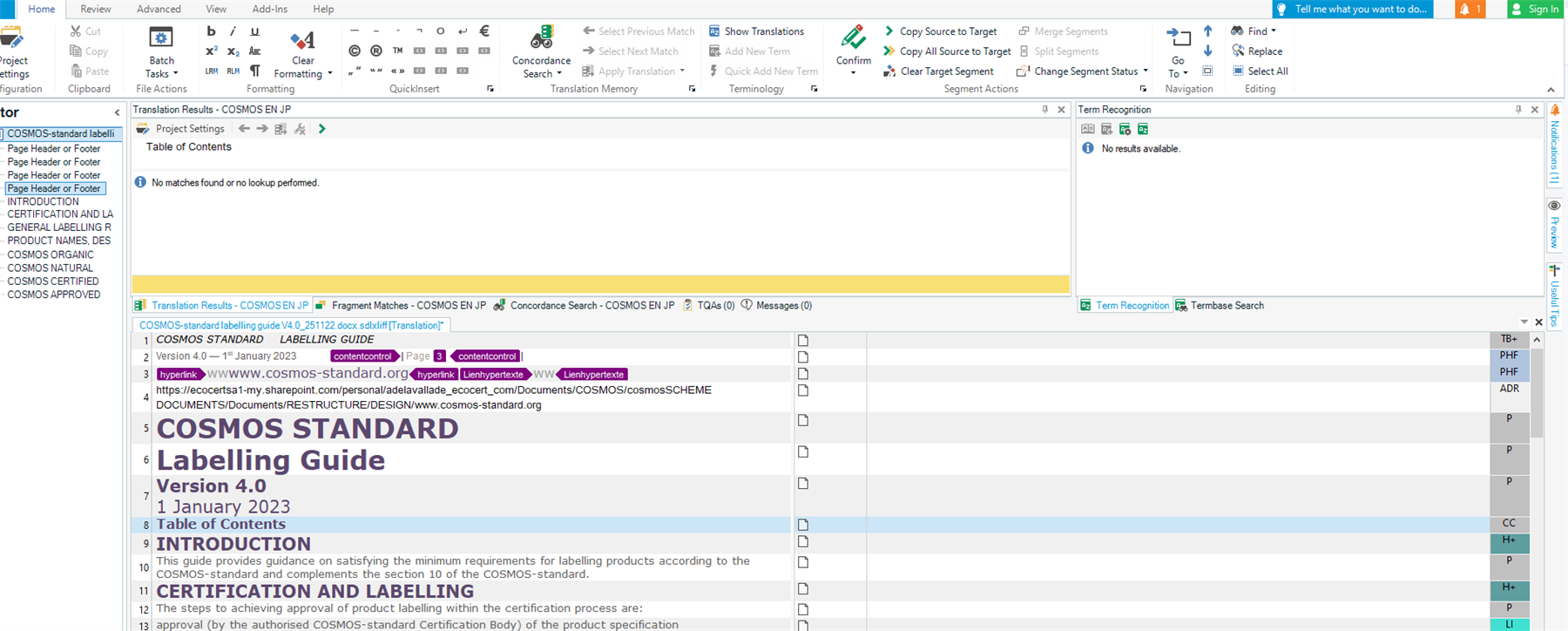Screen dimensions: 1568x631
Task: Open the Home ribbon tab
Action: pos(41,9)
